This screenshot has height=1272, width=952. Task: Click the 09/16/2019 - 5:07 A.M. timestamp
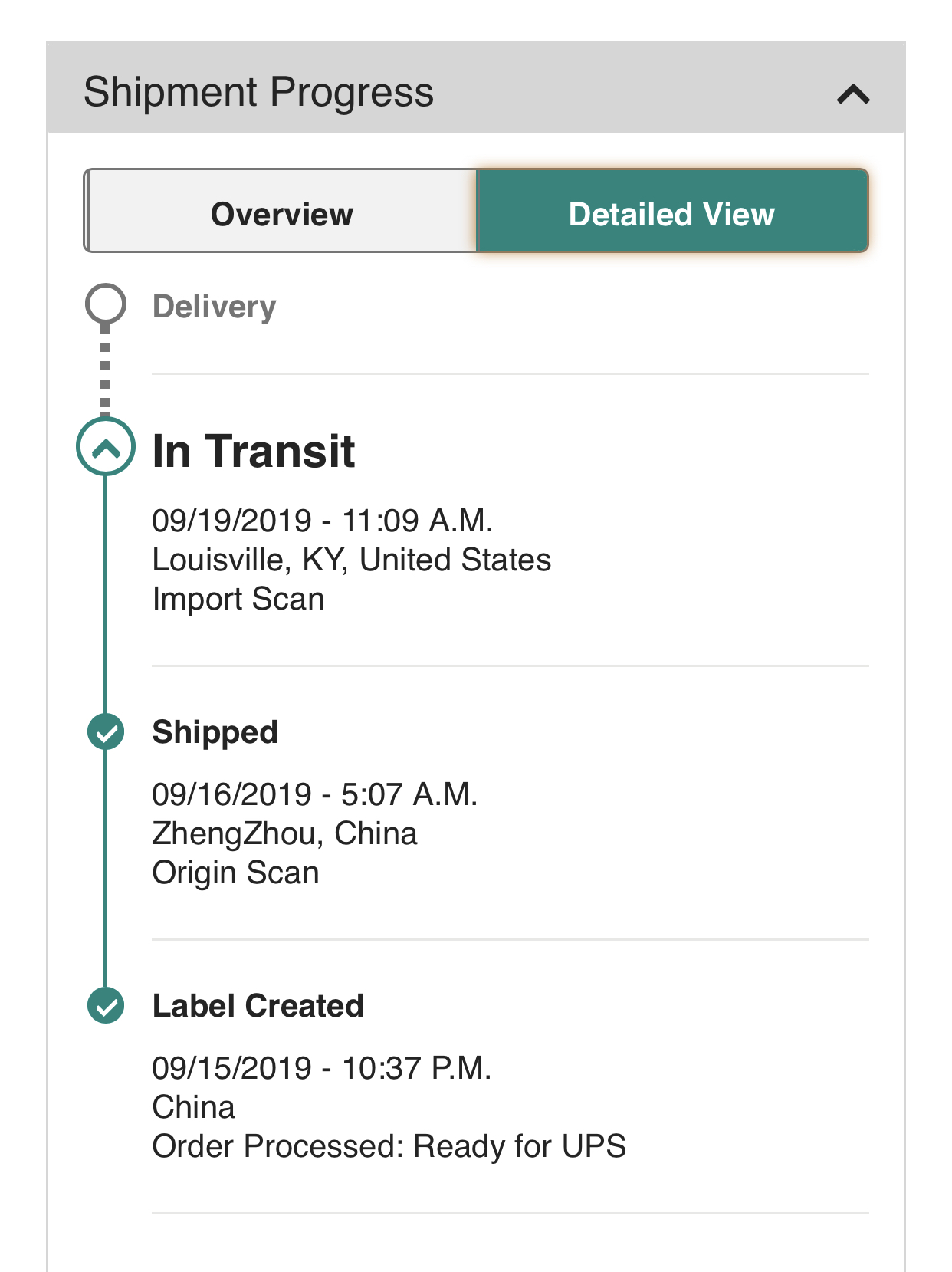coord(315,794)
